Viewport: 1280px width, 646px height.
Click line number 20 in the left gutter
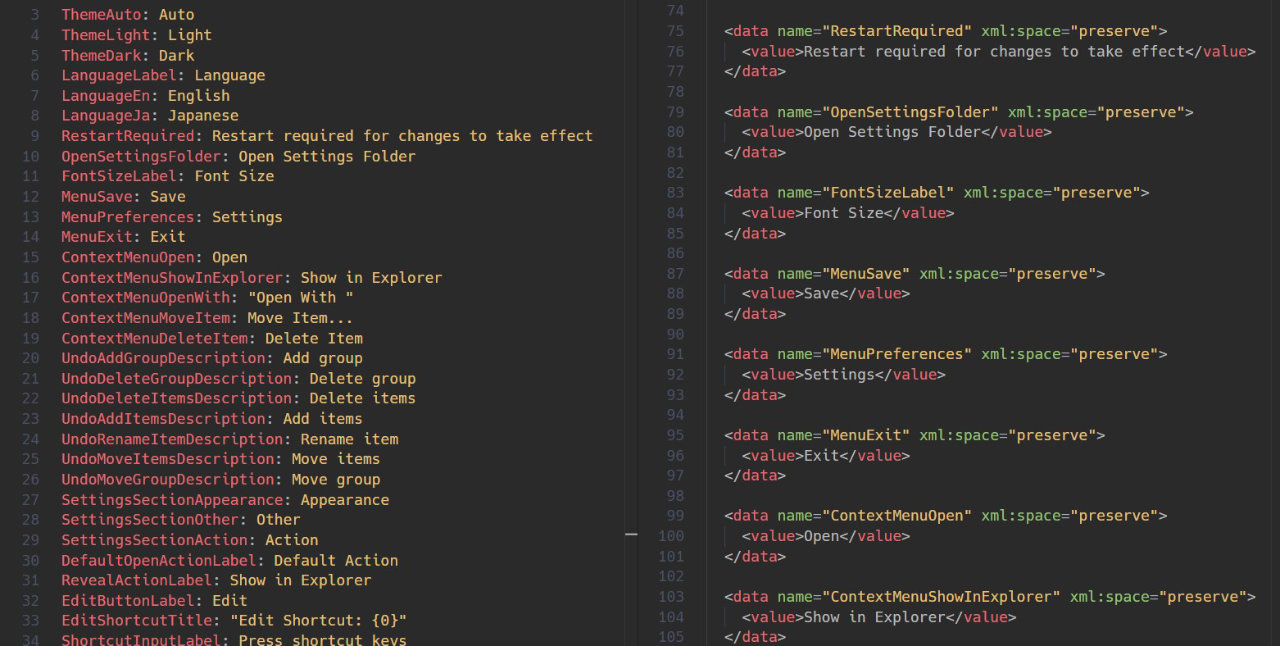[x=30, y=358]
